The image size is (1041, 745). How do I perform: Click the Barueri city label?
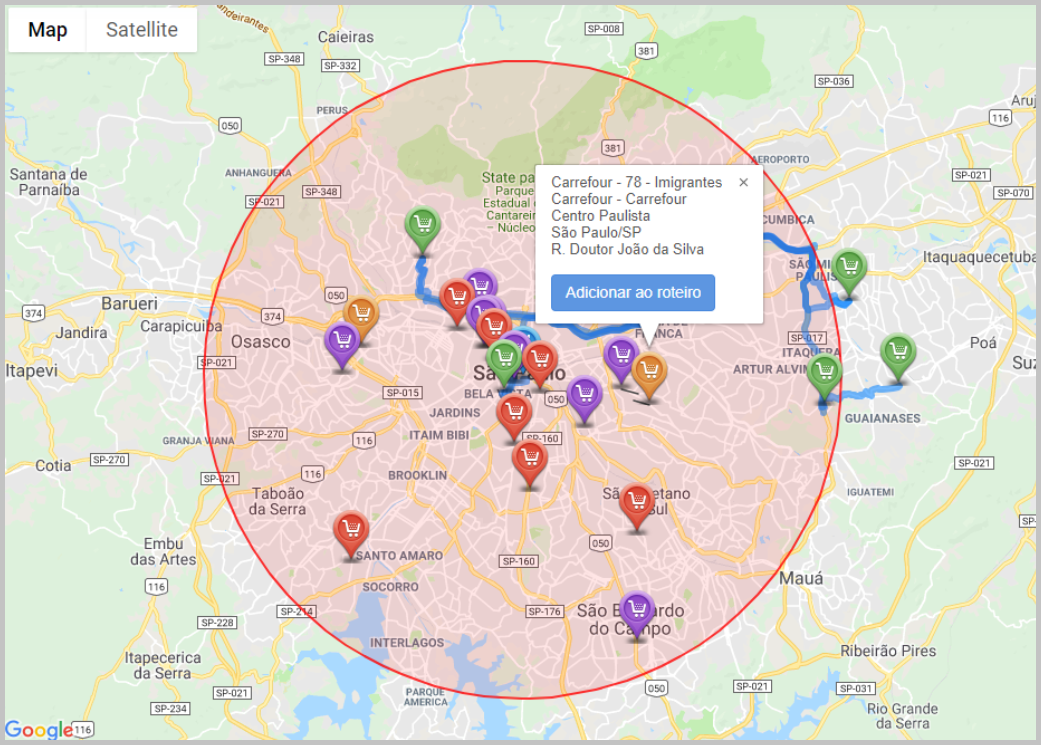(129, 304)
